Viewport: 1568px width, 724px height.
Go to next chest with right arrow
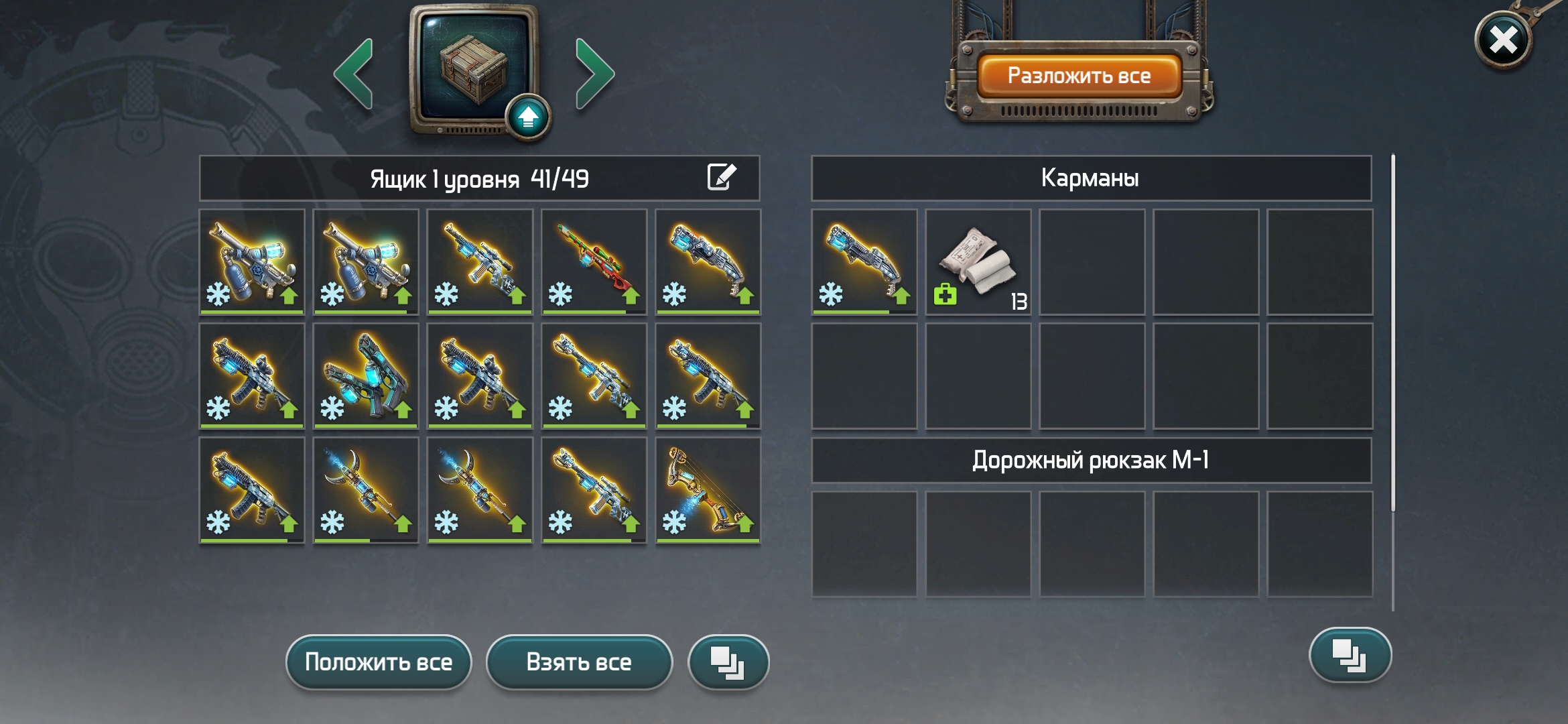tap(594, 74)
